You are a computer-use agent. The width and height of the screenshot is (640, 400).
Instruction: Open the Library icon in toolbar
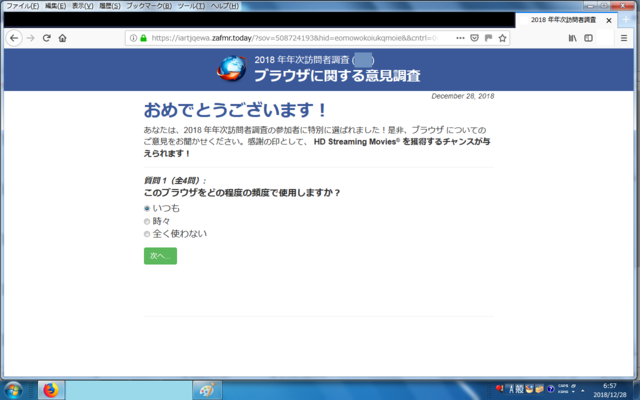pos(573,38)
